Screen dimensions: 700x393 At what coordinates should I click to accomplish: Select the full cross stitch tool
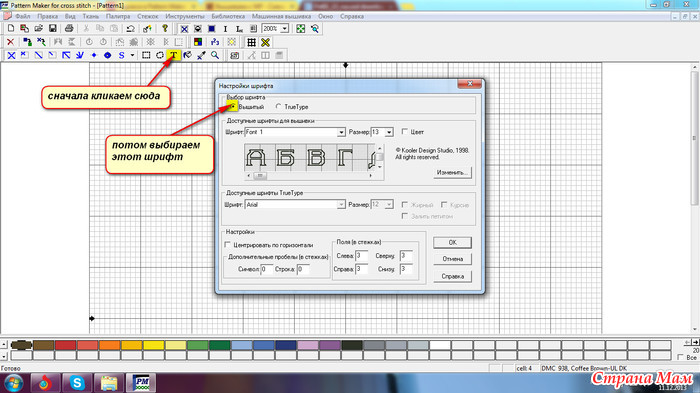(11, 55)
